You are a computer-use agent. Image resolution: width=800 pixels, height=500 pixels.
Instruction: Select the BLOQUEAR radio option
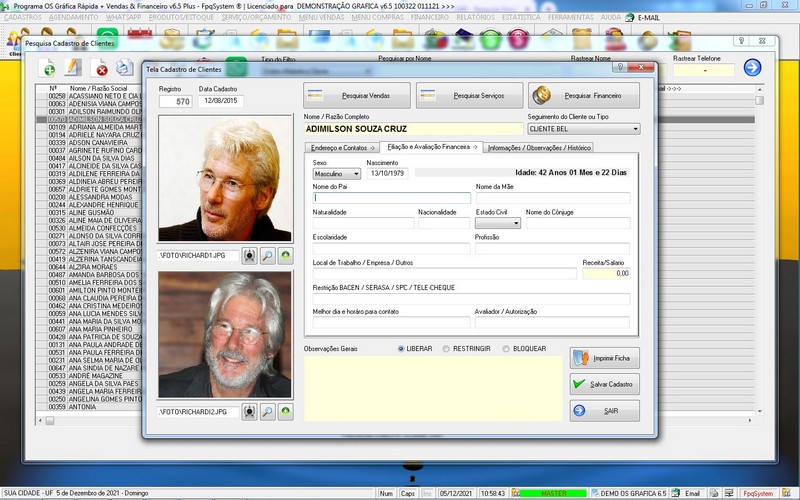coord(506,349)
